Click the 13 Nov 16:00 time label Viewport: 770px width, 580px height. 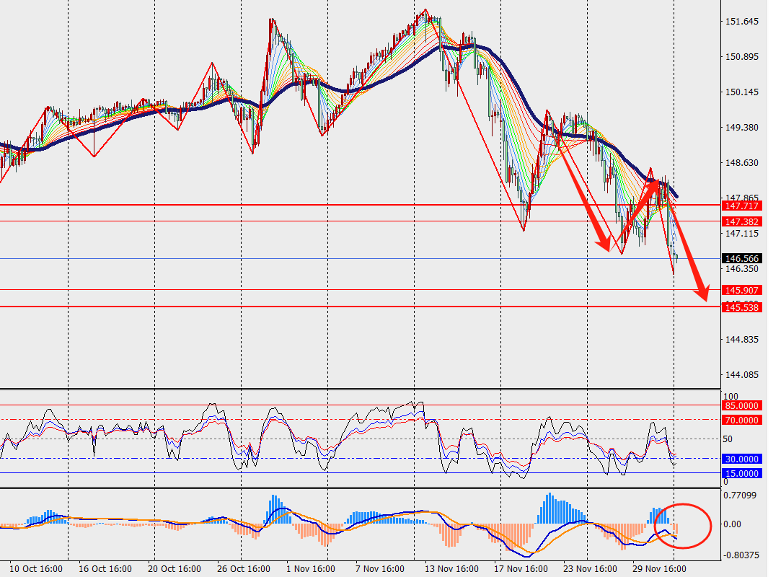pos(452,569)
